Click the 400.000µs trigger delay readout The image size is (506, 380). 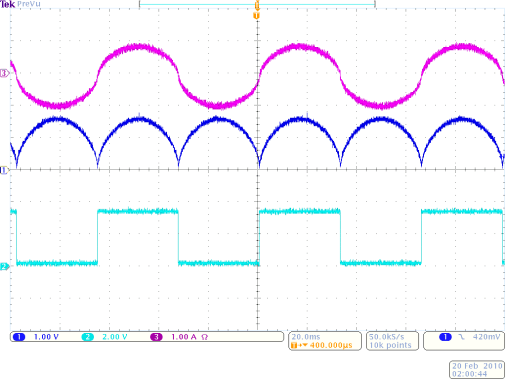(331, 345)
